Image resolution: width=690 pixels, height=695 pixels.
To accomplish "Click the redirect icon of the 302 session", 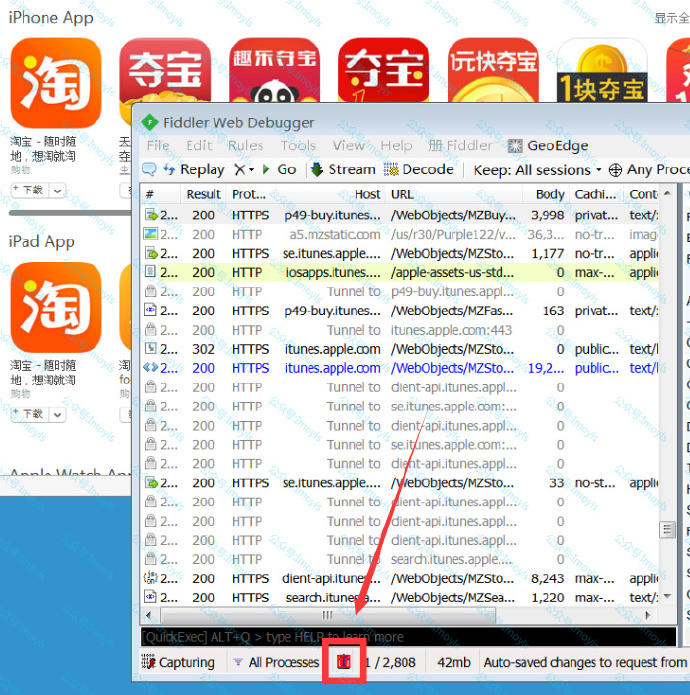I will [x=151, y=348].
